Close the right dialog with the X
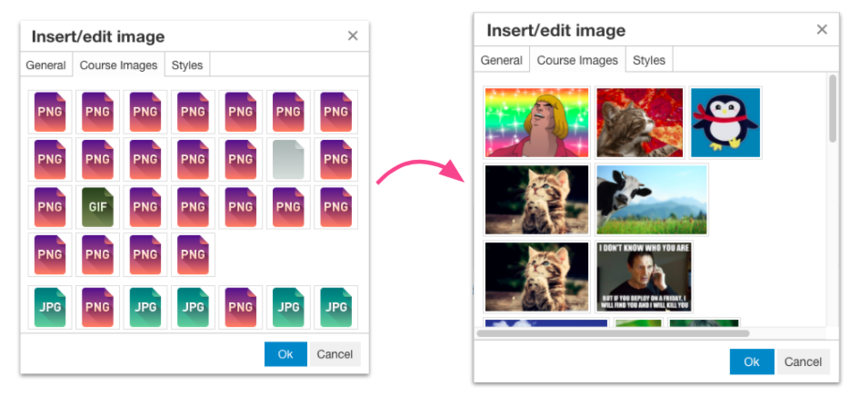The image size is (860, 396). 822,30
